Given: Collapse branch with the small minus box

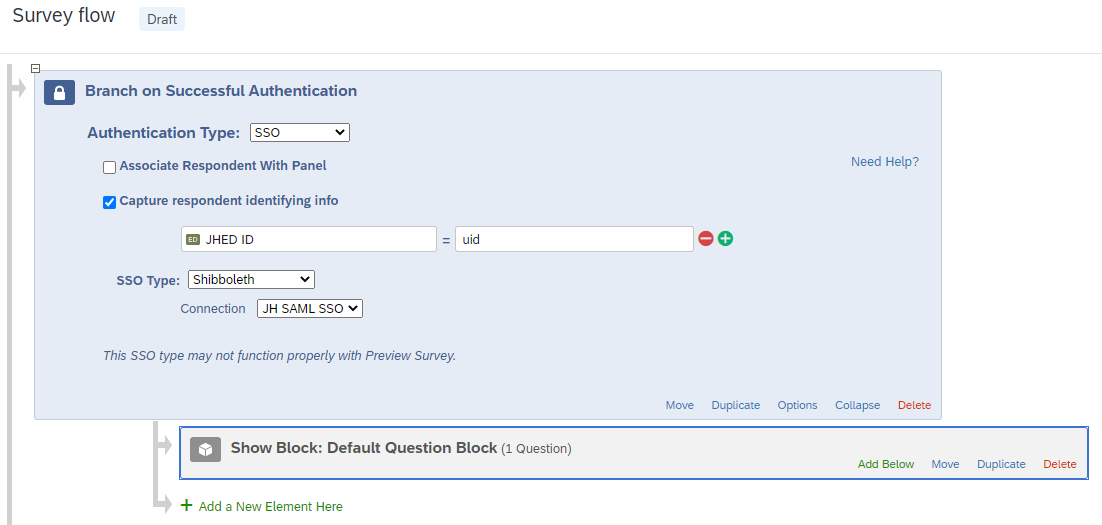Looking at the screenshot, I should click(36, 68).
